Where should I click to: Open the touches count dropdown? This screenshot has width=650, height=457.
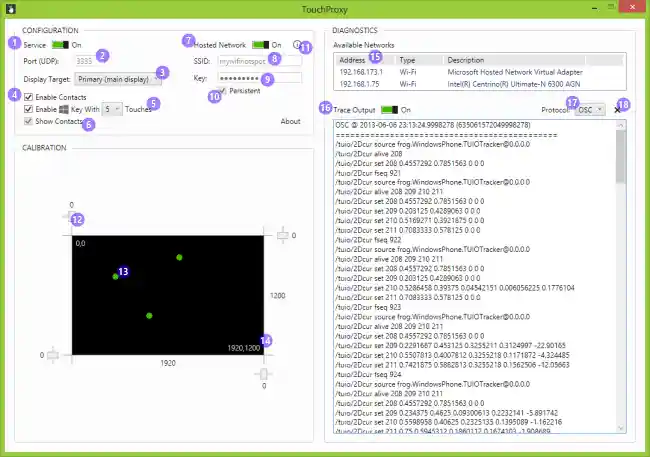(x=111, y=108)
